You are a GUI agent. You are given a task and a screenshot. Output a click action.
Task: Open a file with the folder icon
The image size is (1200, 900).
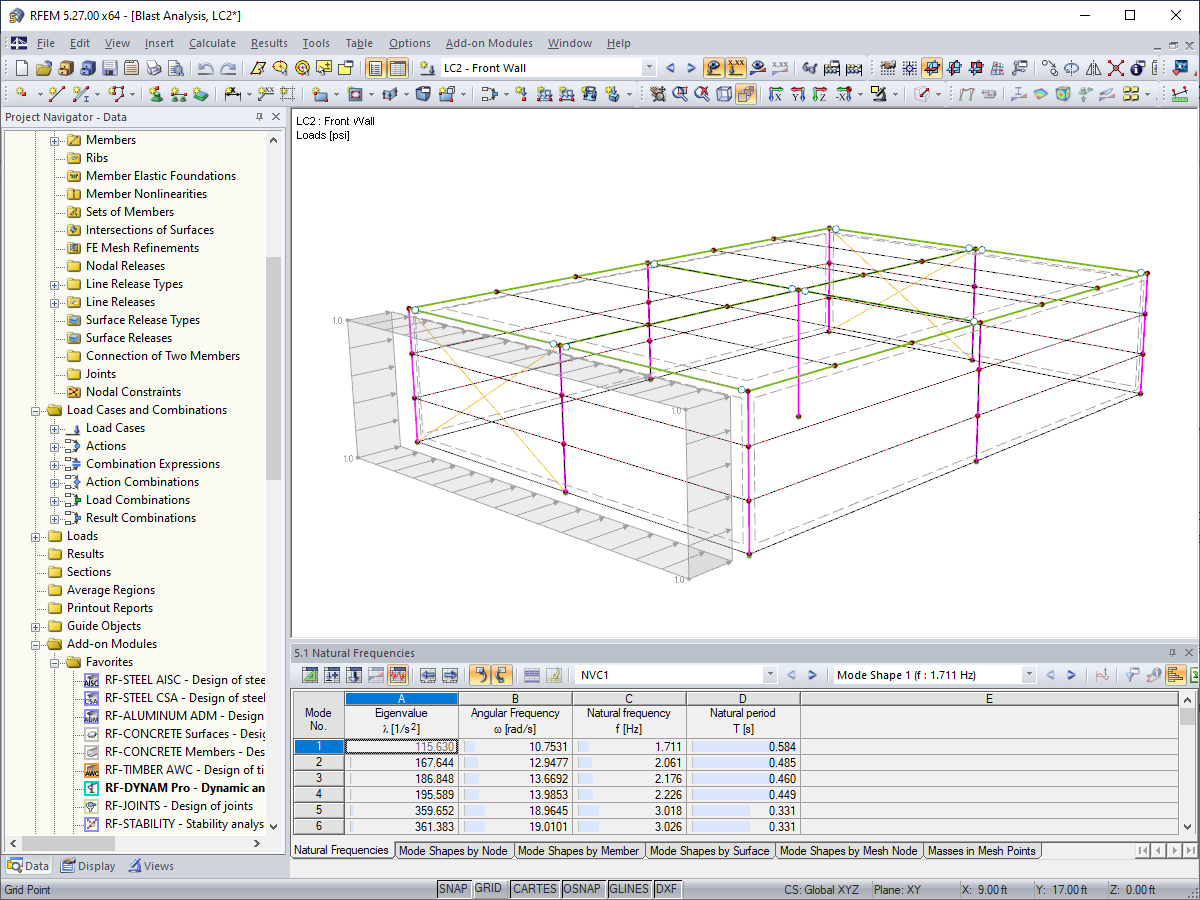(43, 68)
